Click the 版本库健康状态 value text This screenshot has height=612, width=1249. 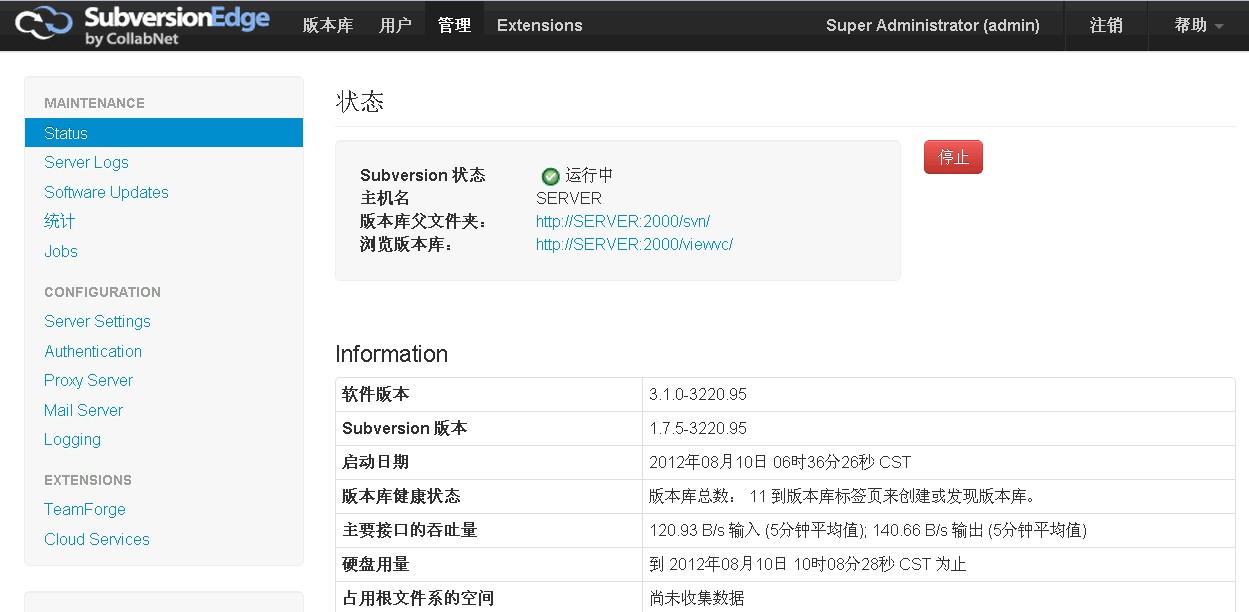point(843,496)
